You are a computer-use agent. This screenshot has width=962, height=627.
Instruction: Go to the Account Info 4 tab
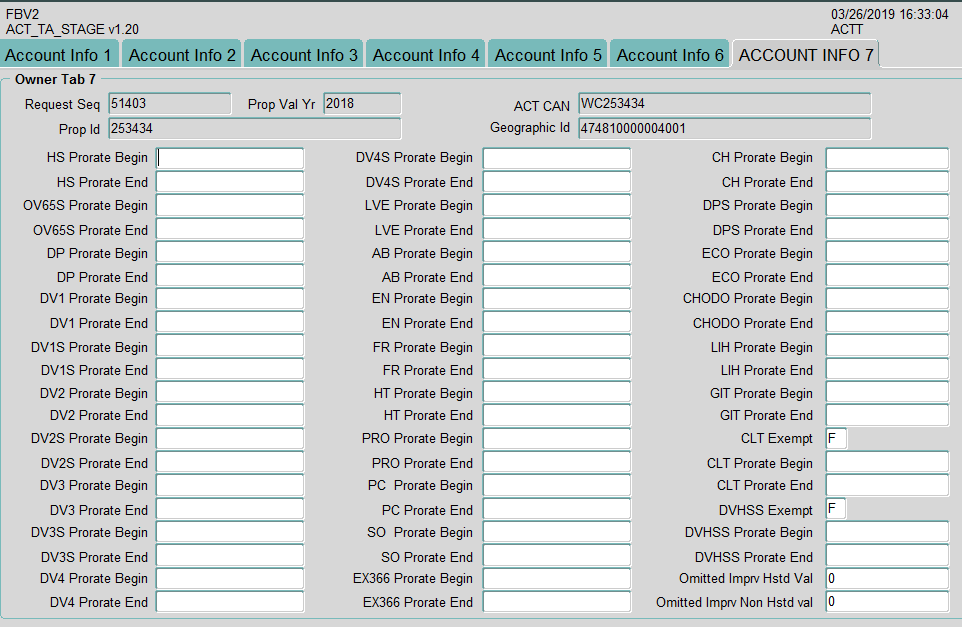pyautogui.click(x=426, y=55)
